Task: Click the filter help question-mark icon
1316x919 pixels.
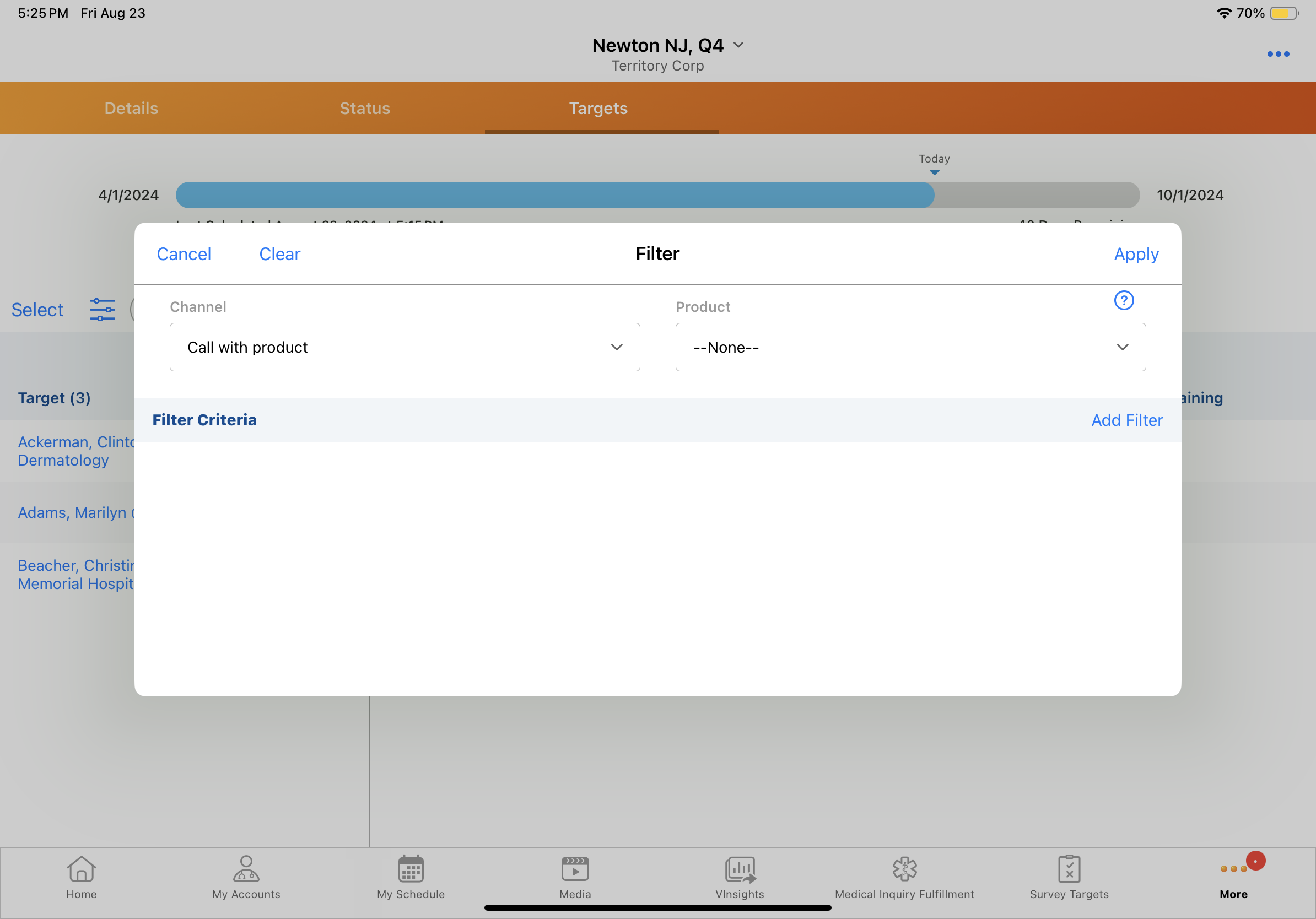Action: [x=1124, y=300]
